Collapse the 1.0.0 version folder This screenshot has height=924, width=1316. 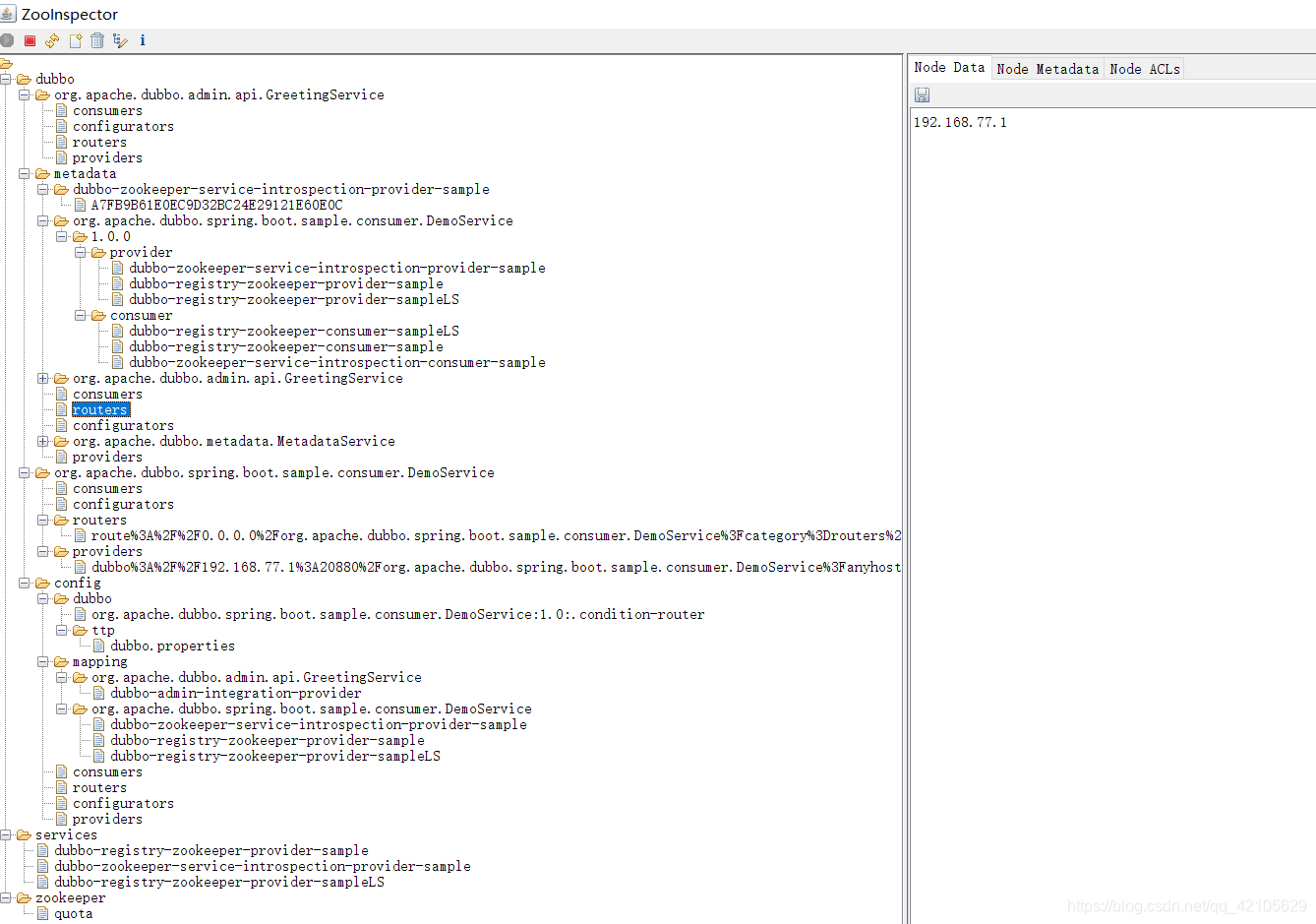pos(62,236)
